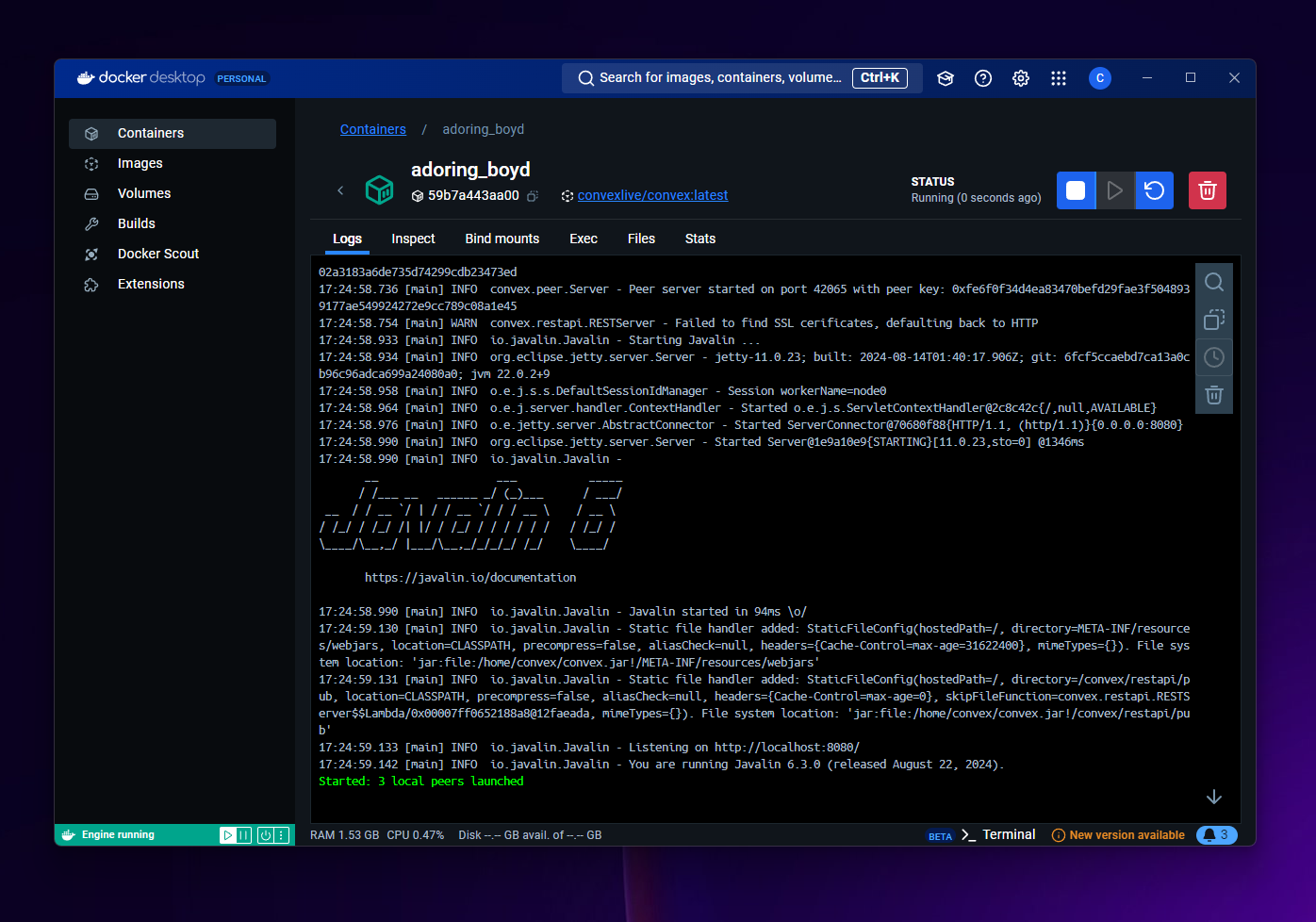Switch to the Stats tab
Viewport: 1316px width, 922px height.
pyautogui.click(x=700, y=239)
